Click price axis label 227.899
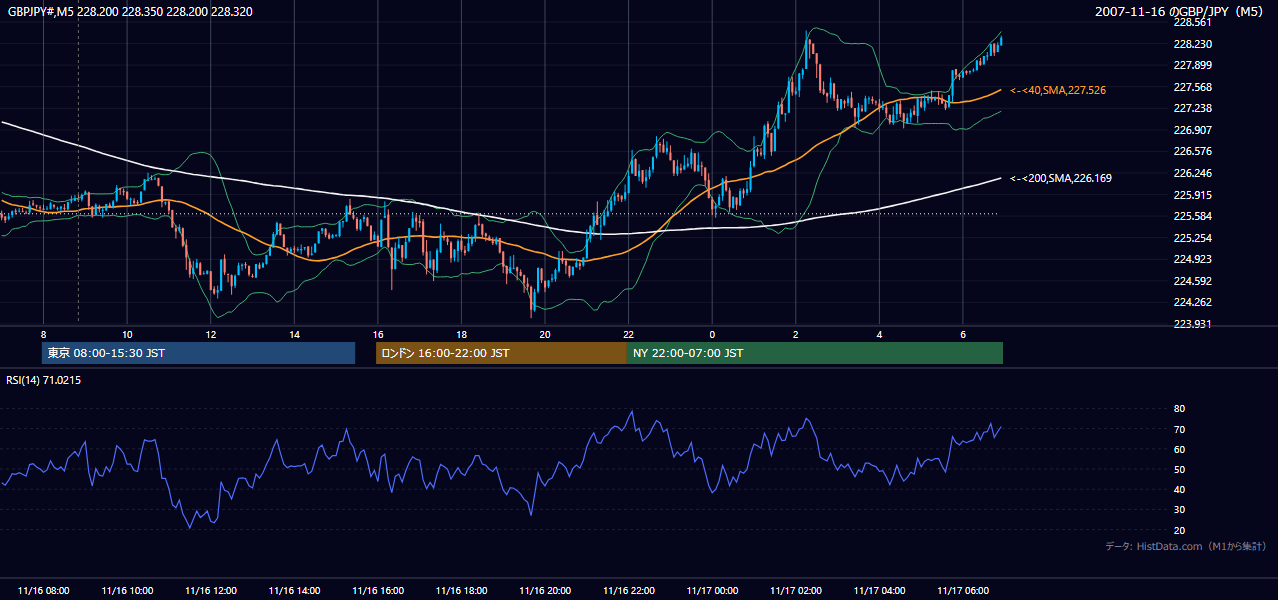 [x=1191, y=65]
